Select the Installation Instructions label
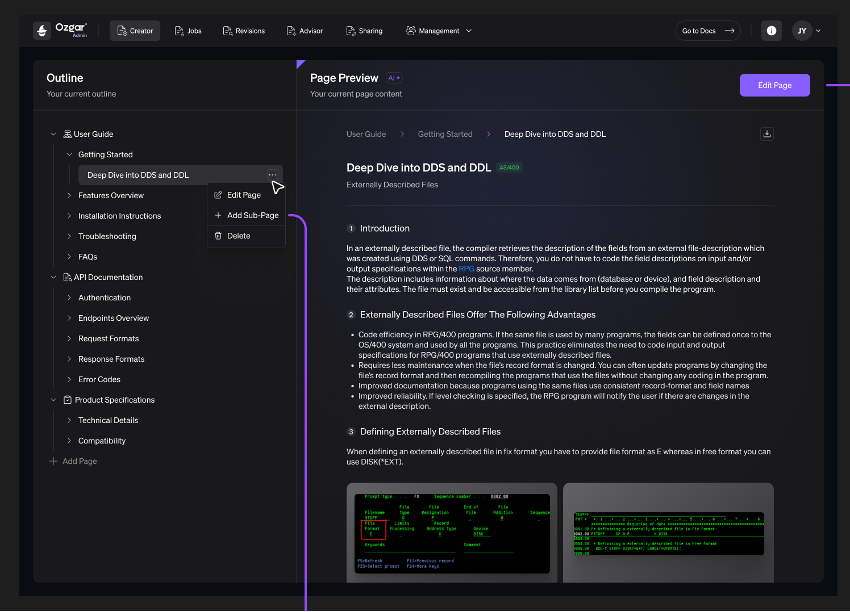This screenshot has height=612, width=850. [x=119, y=216]
